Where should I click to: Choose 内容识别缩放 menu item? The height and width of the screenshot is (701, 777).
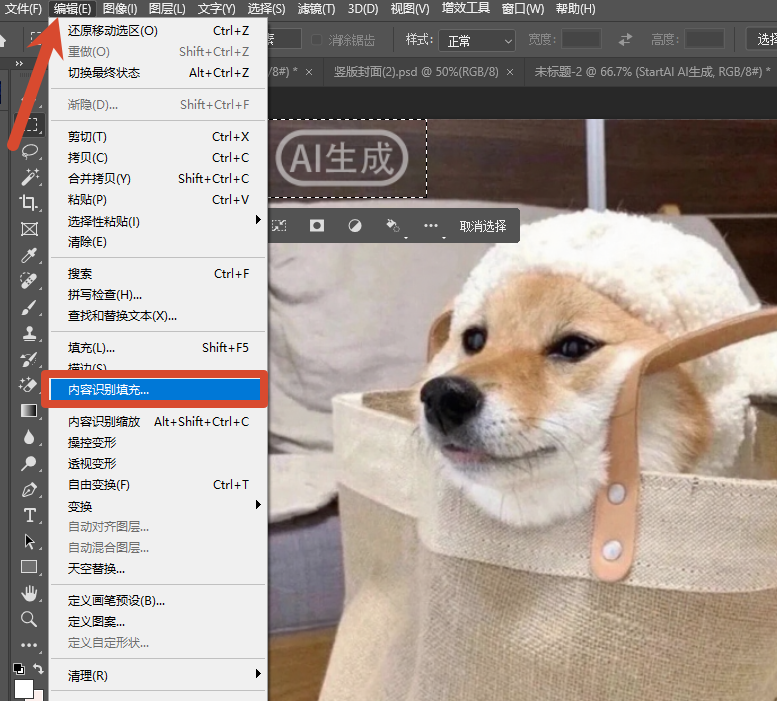(158, 422)
